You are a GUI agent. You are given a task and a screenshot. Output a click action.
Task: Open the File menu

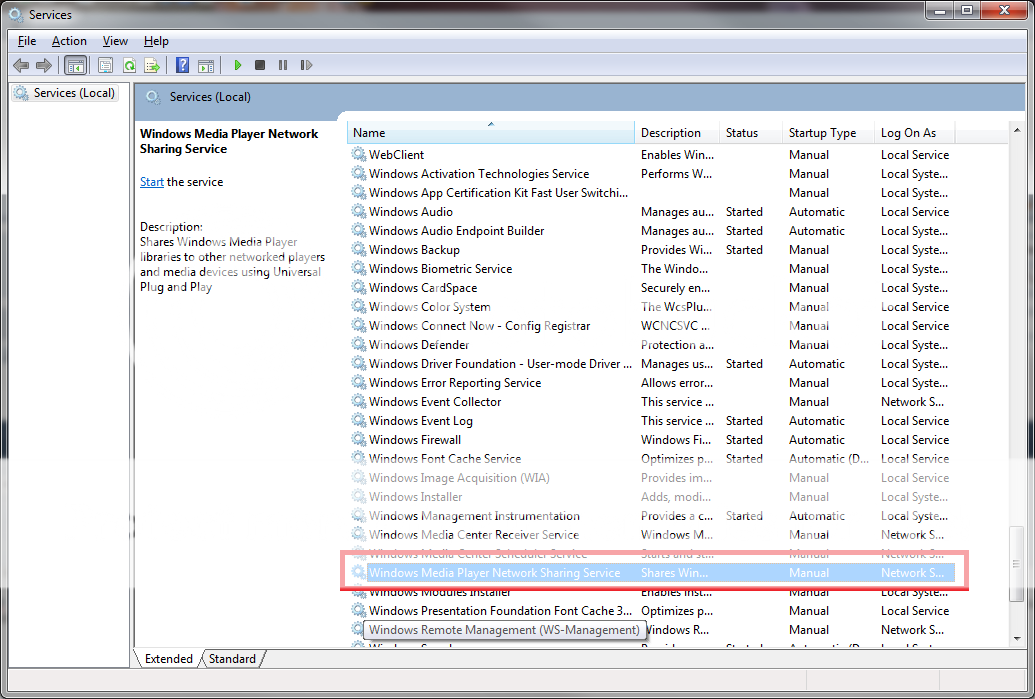(27, 41)
